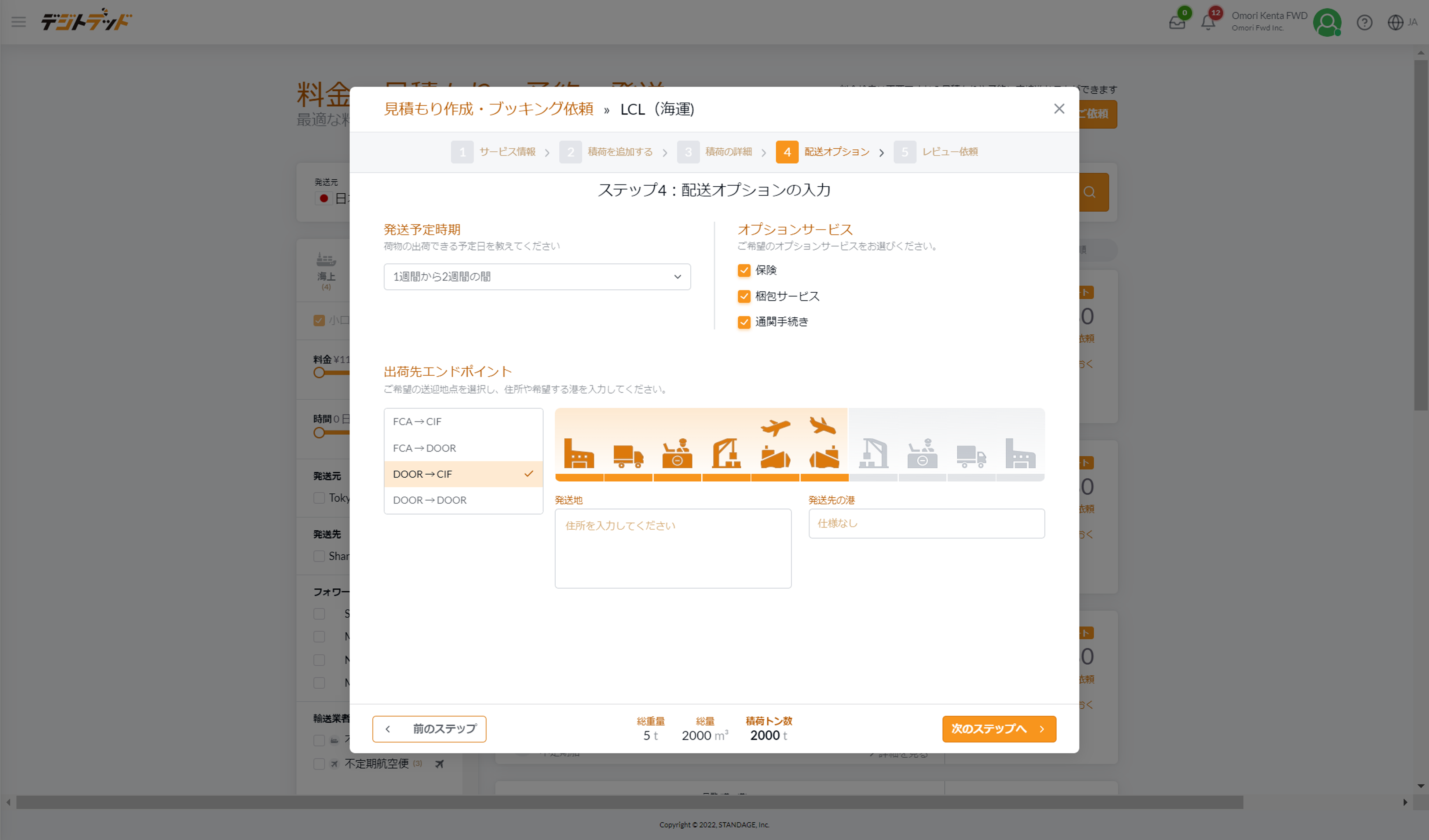Open the inbox tray icon
This screenshot has height=840, width=1429.
tap(1177, 23)
